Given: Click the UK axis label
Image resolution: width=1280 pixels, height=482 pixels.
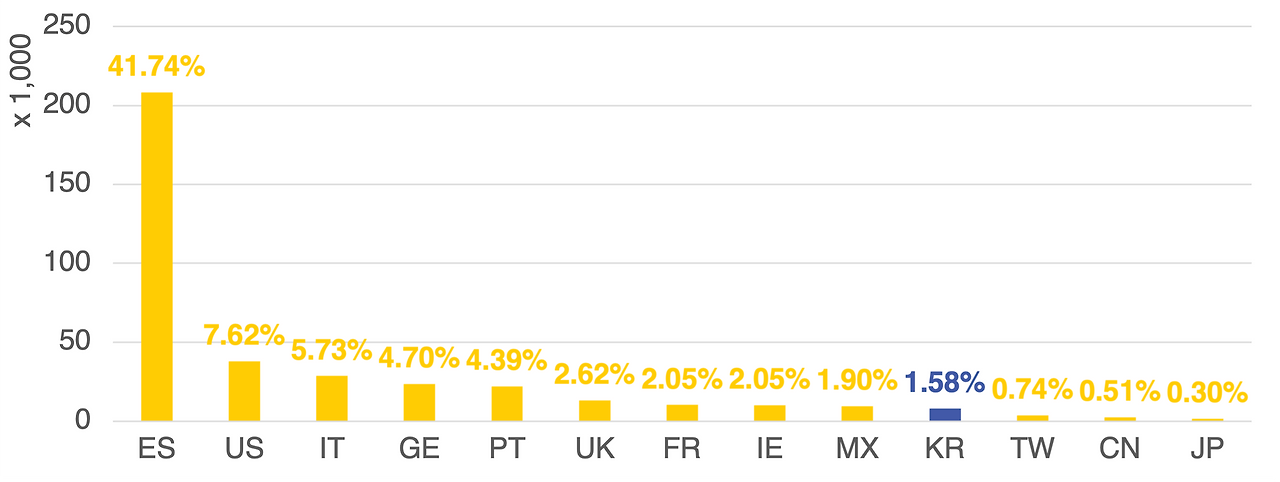Looking at the screenshot, I should (595, 449).
